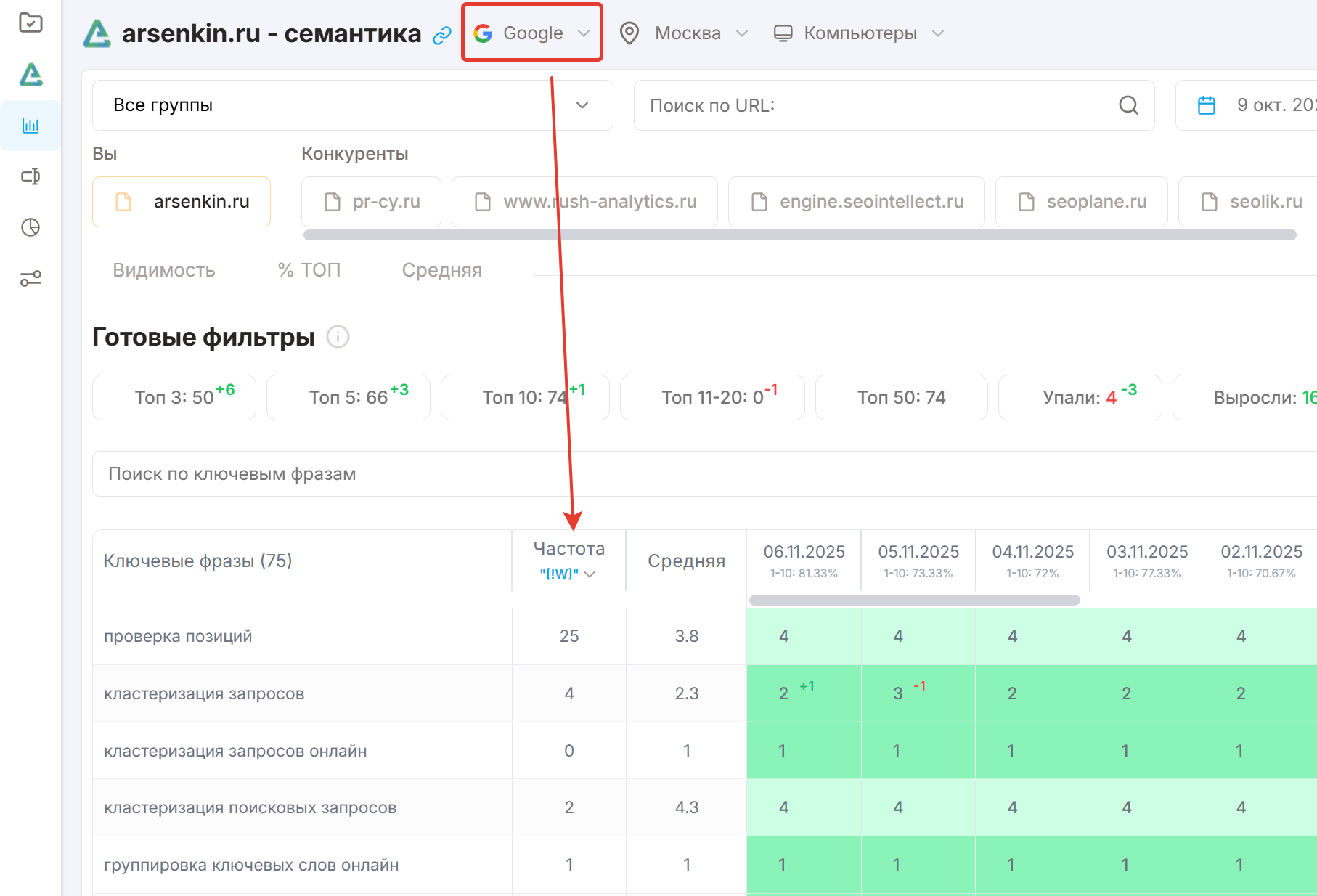Click the link icon next to project title
Image resolution: width=1317 pixels, height=896 pixels.
click(x=441, y=35)
